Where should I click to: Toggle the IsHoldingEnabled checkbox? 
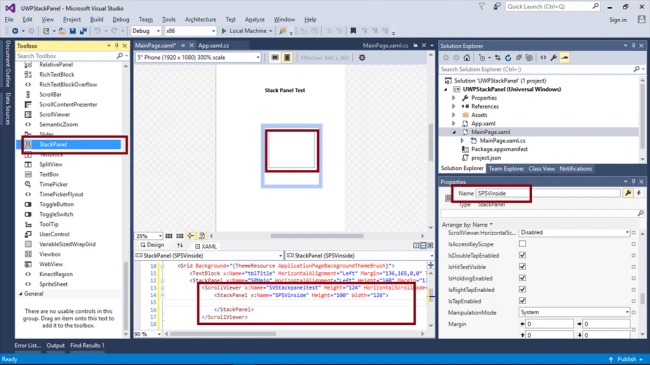click(x=522, y=278)
